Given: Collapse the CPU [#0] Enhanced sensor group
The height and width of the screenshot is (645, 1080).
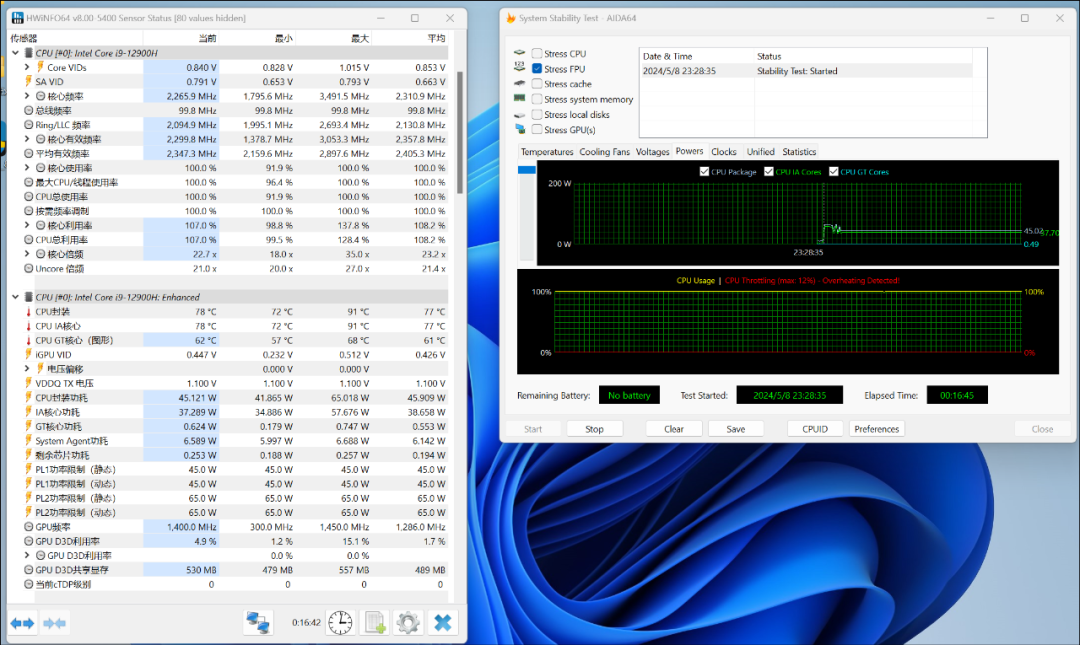Looking at the screenshot, I should pos(15,297).
